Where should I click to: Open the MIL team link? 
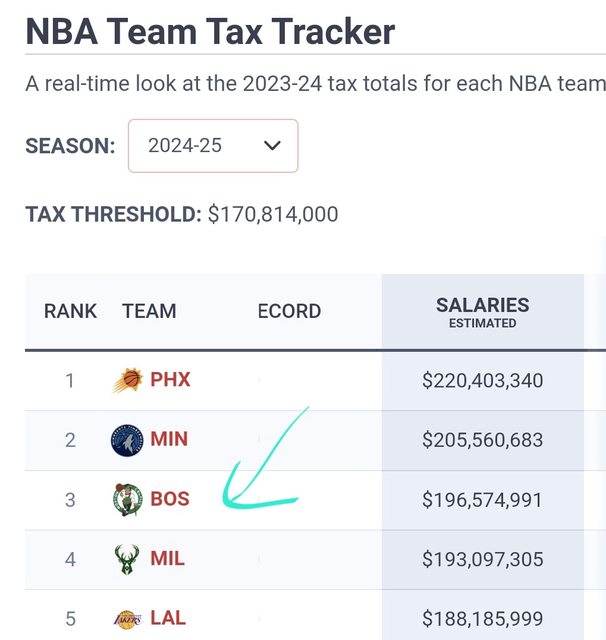[x=168, y=558]
